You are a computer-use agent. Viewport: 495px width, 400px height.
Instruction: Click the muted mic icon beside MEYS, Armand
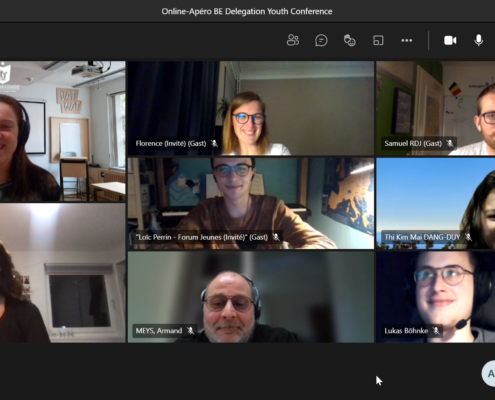pos(190,331)
